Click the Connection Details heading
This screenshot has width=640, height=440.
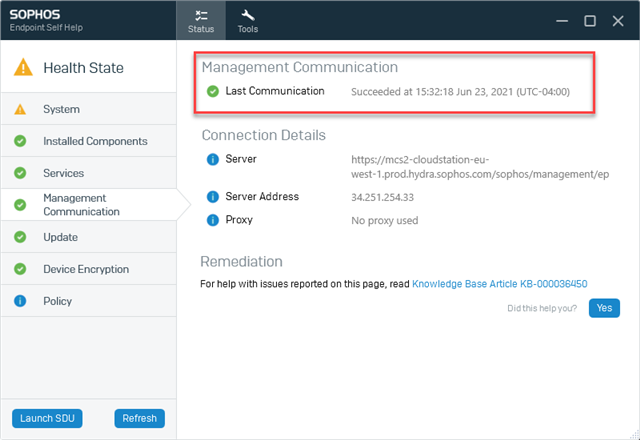click(x=264, y=135)
